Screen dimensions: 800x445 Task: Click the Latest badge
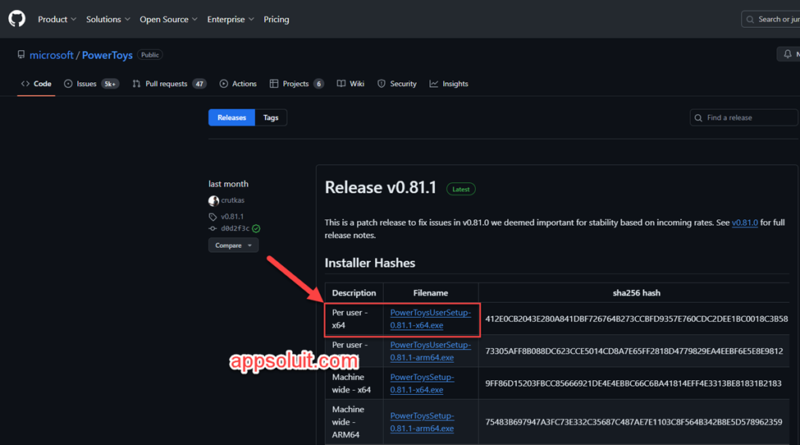[461, 189]
